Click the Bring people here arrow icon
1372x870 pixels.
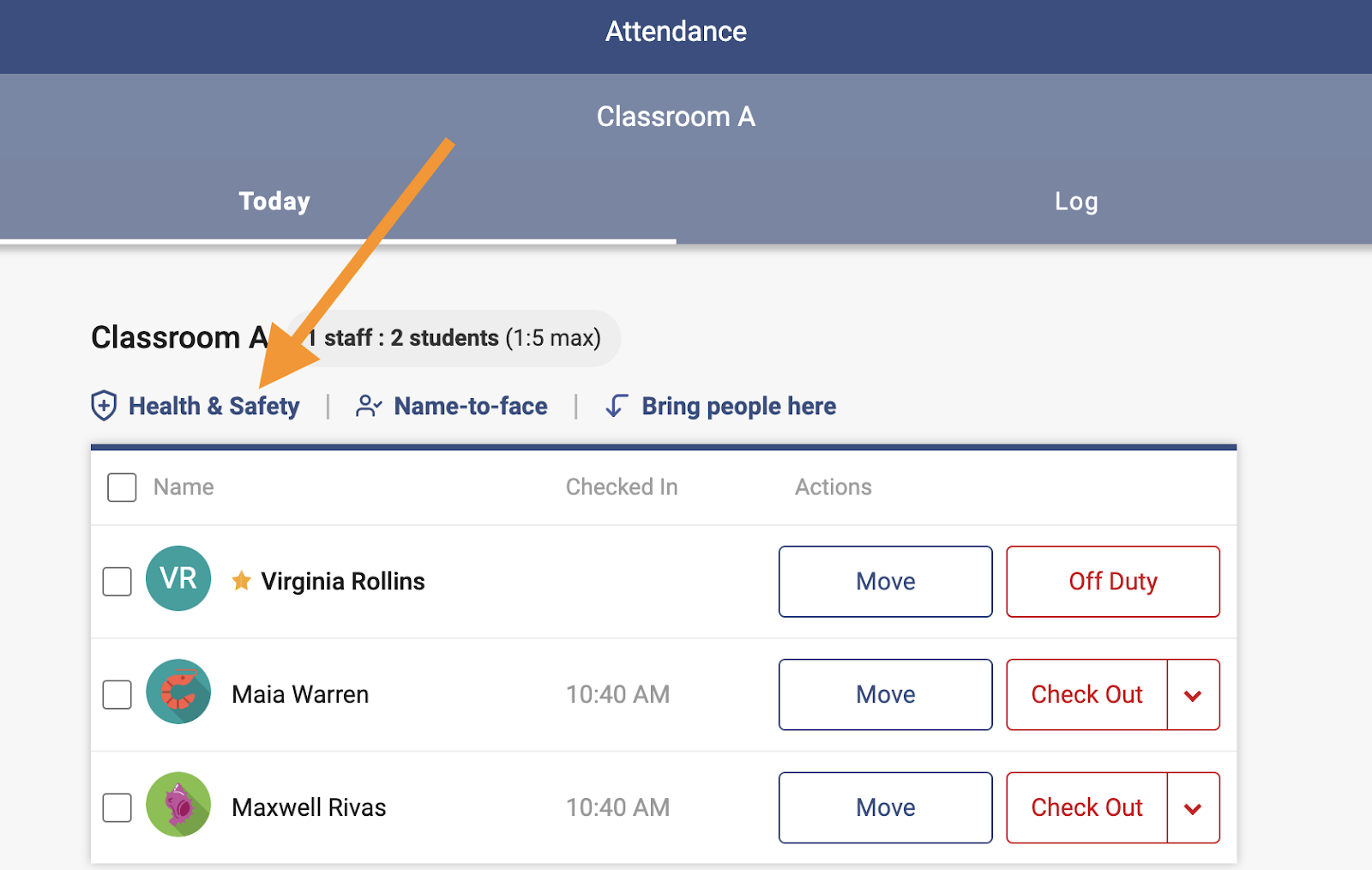coord(616,406)
